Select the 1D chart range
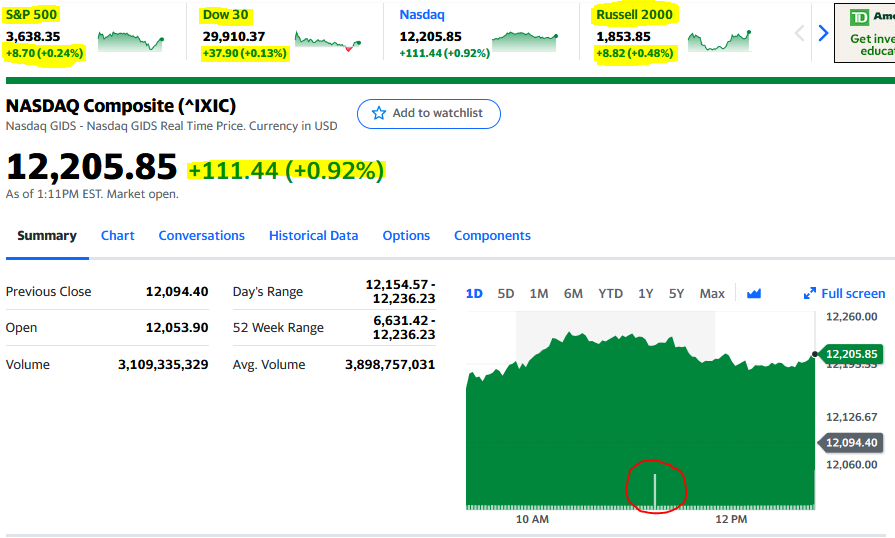The width and height of the screenshot is (895, 538). [x=474, y=293]
